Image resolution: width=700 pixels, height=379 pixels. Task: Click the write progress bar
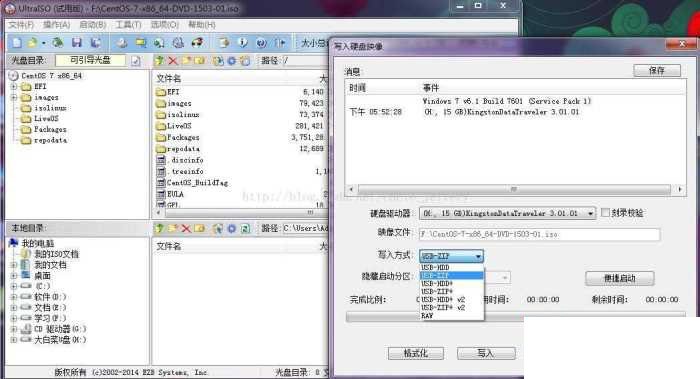[516, 316]
